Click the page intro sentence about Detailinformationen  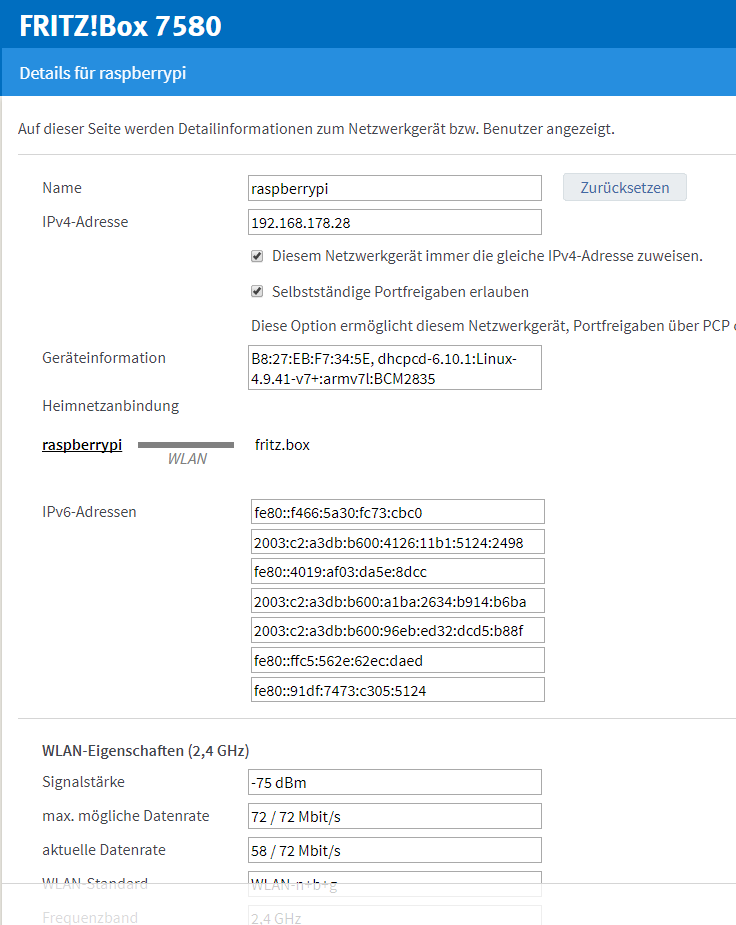(x=316, y=129)
